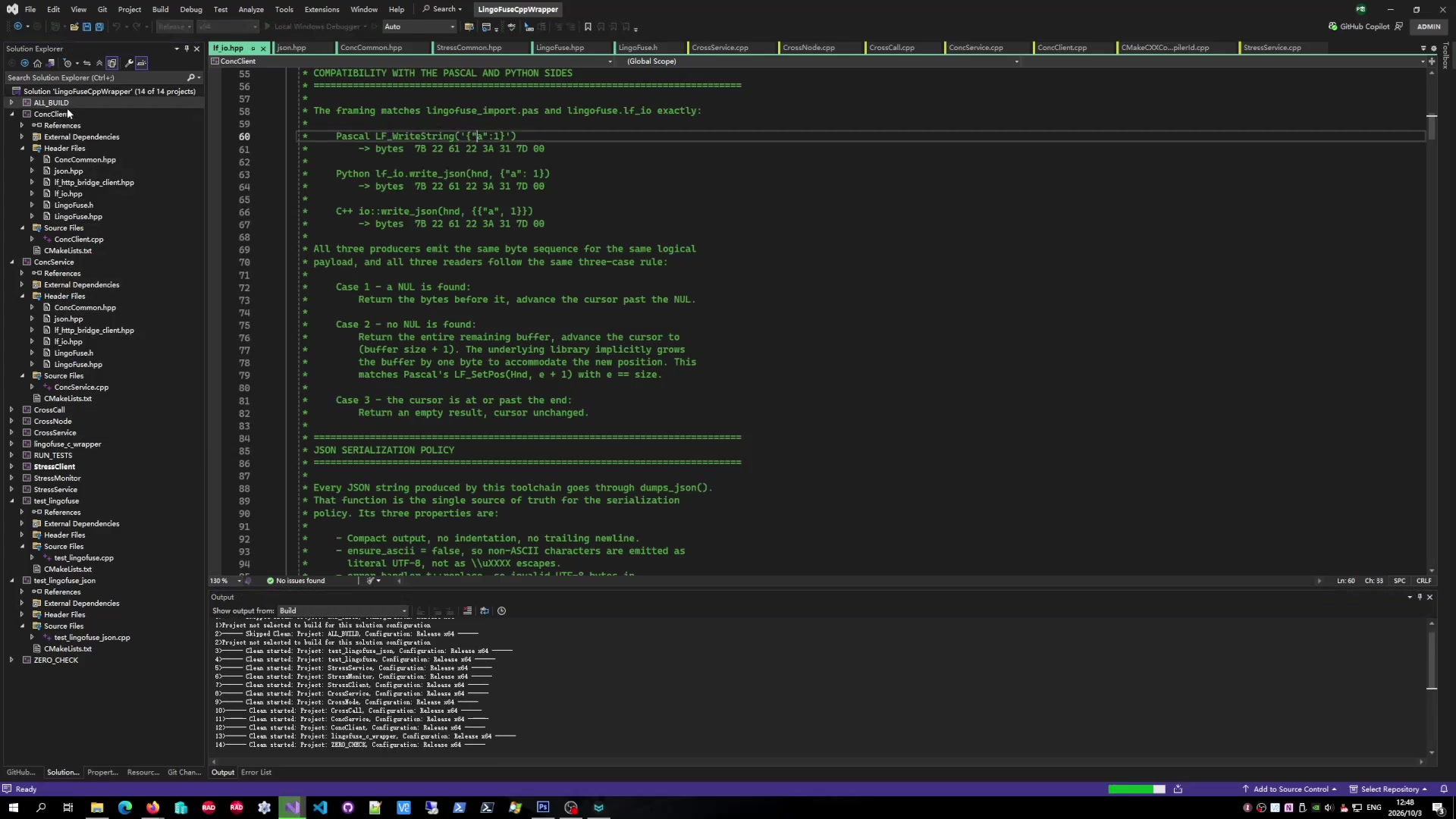The width and height of the screenshot is (1456, 819).
Task: Click the ADMIN badge button
Action: click(x=1429, y=27)
